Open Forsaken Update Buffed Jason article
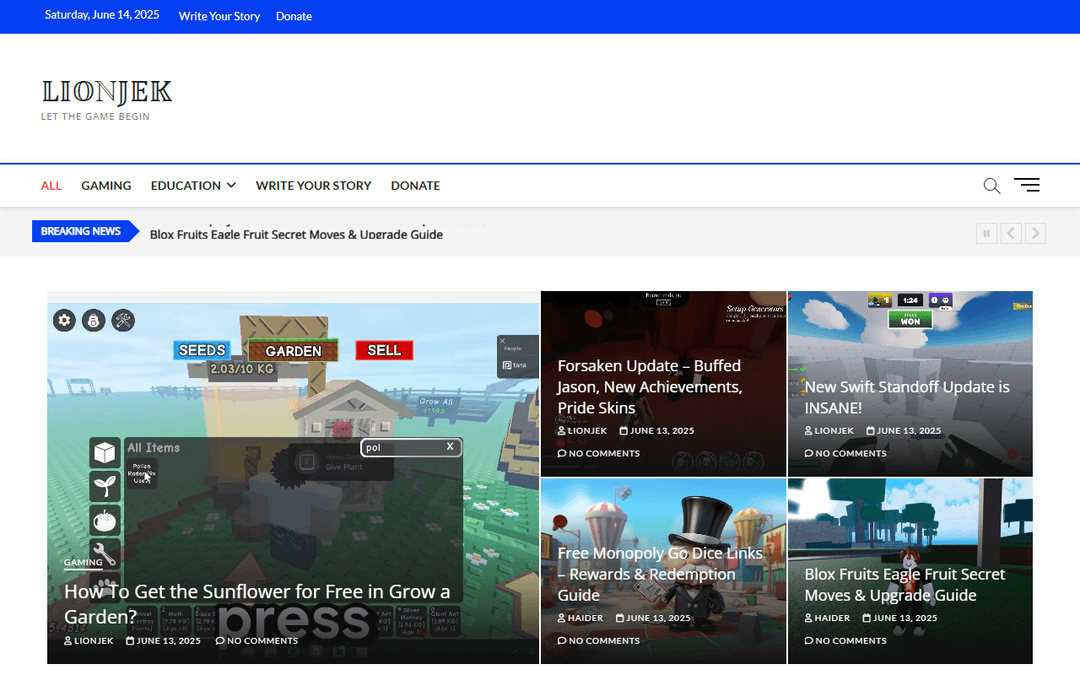 [650, 386]
